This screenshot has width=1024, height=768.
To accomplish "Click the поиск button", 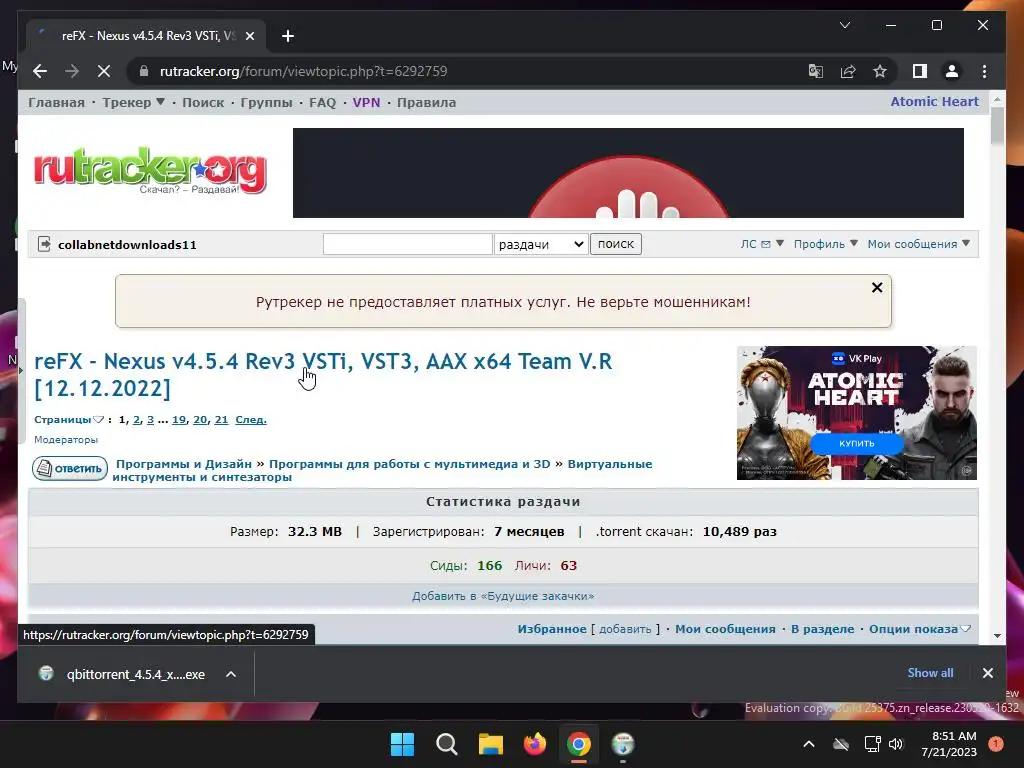I will [x=616, y=244].
